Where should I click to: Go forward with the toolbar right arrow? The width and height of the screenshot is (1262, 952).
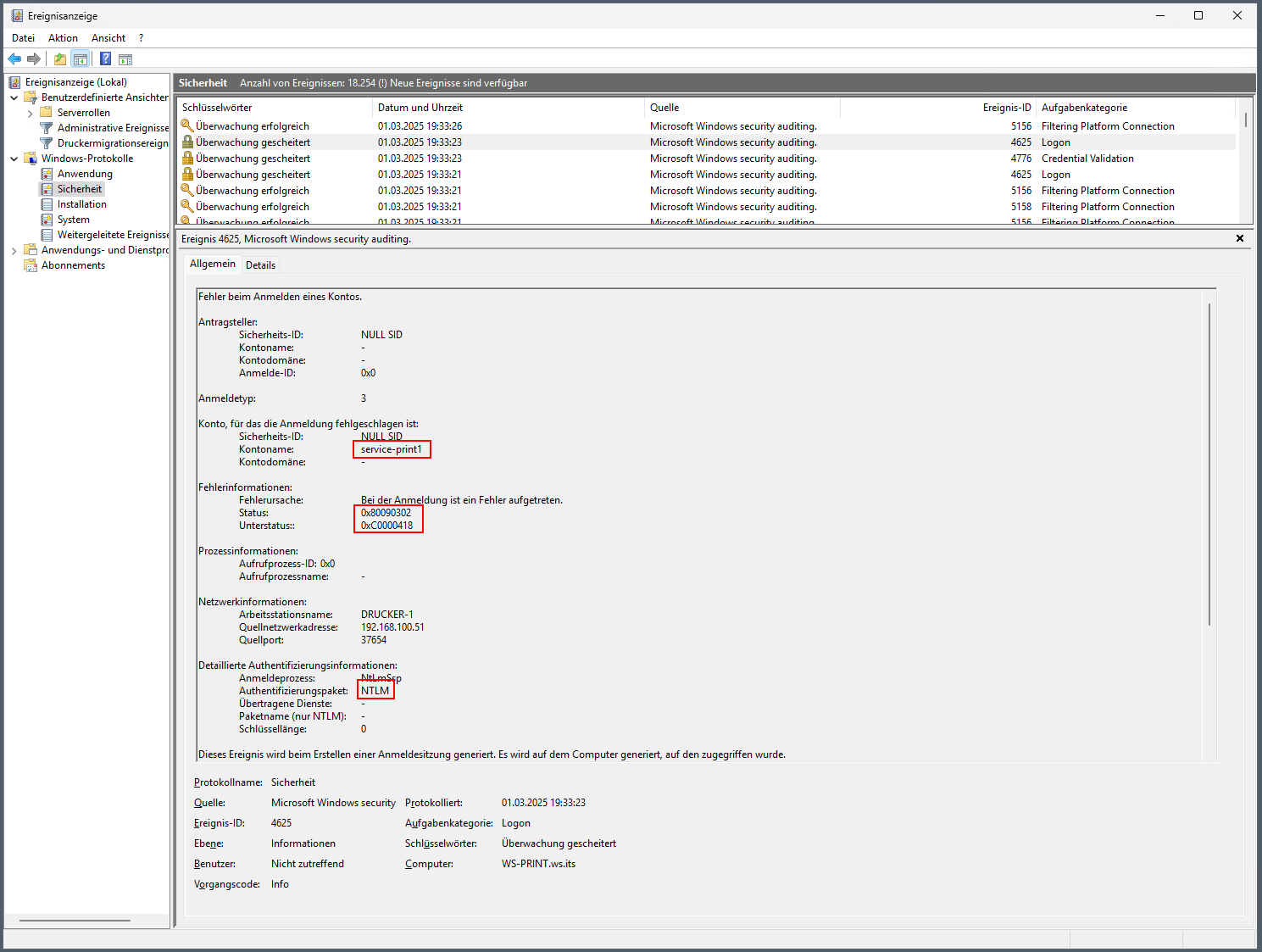(x=34, y=58)
